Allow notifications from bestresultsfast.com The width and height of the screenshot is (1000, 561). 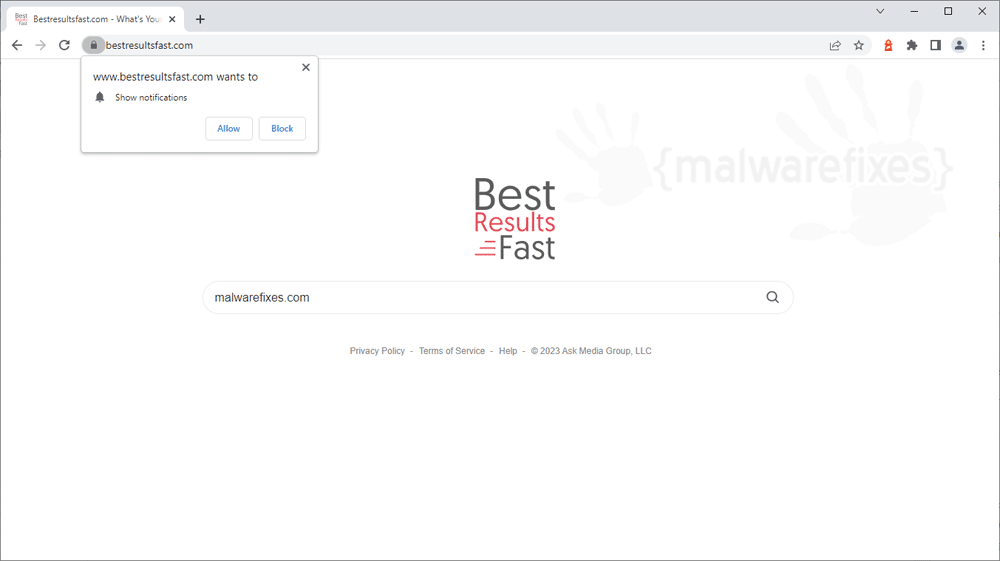pos(229,128)
